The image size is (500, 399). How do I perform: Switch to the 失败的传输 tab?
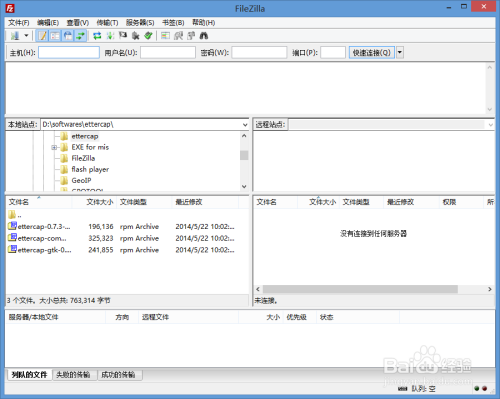coord(73,375)
